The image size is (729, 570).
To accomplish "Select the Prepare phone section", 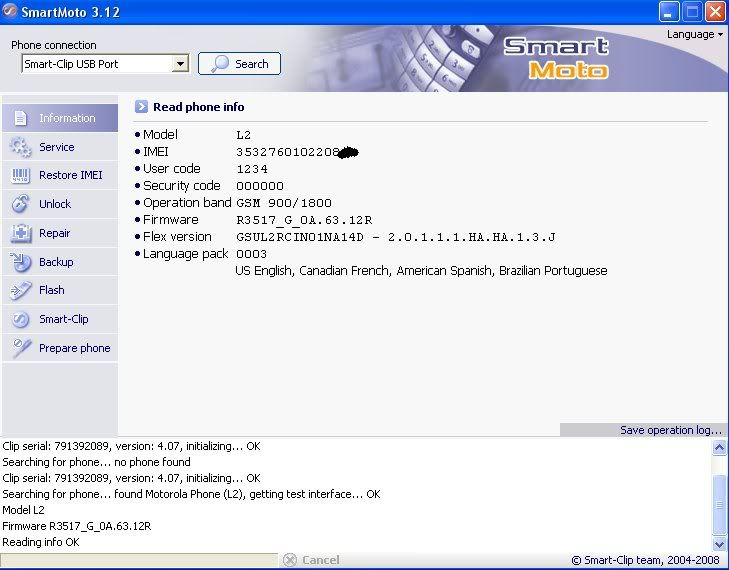I will click(60, 348).
